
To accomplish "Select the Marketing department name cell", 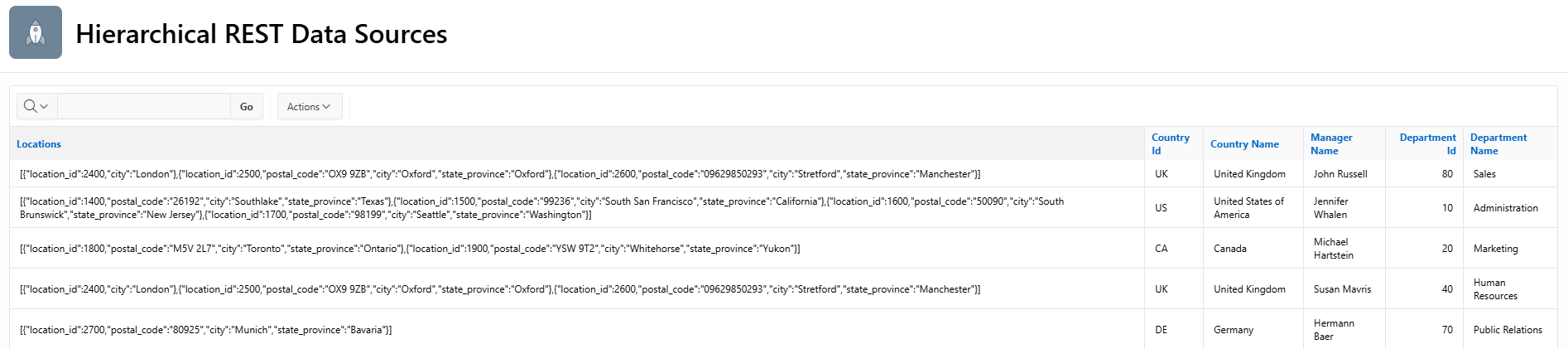I will click(1510, 248).
